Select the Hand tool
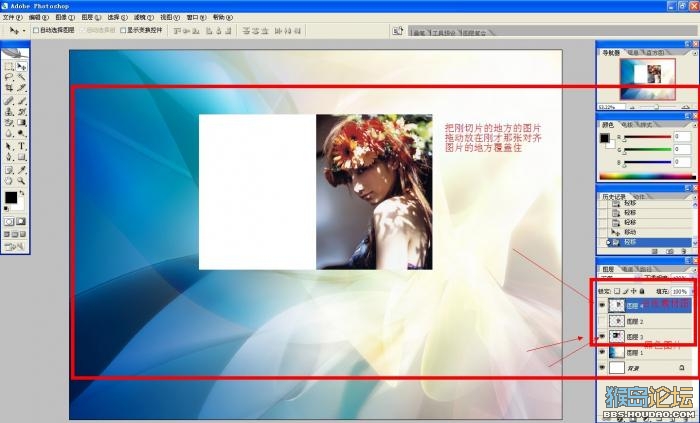Viewport: 700px width, 423px height. pyautogui.click(x=9, y=181)
